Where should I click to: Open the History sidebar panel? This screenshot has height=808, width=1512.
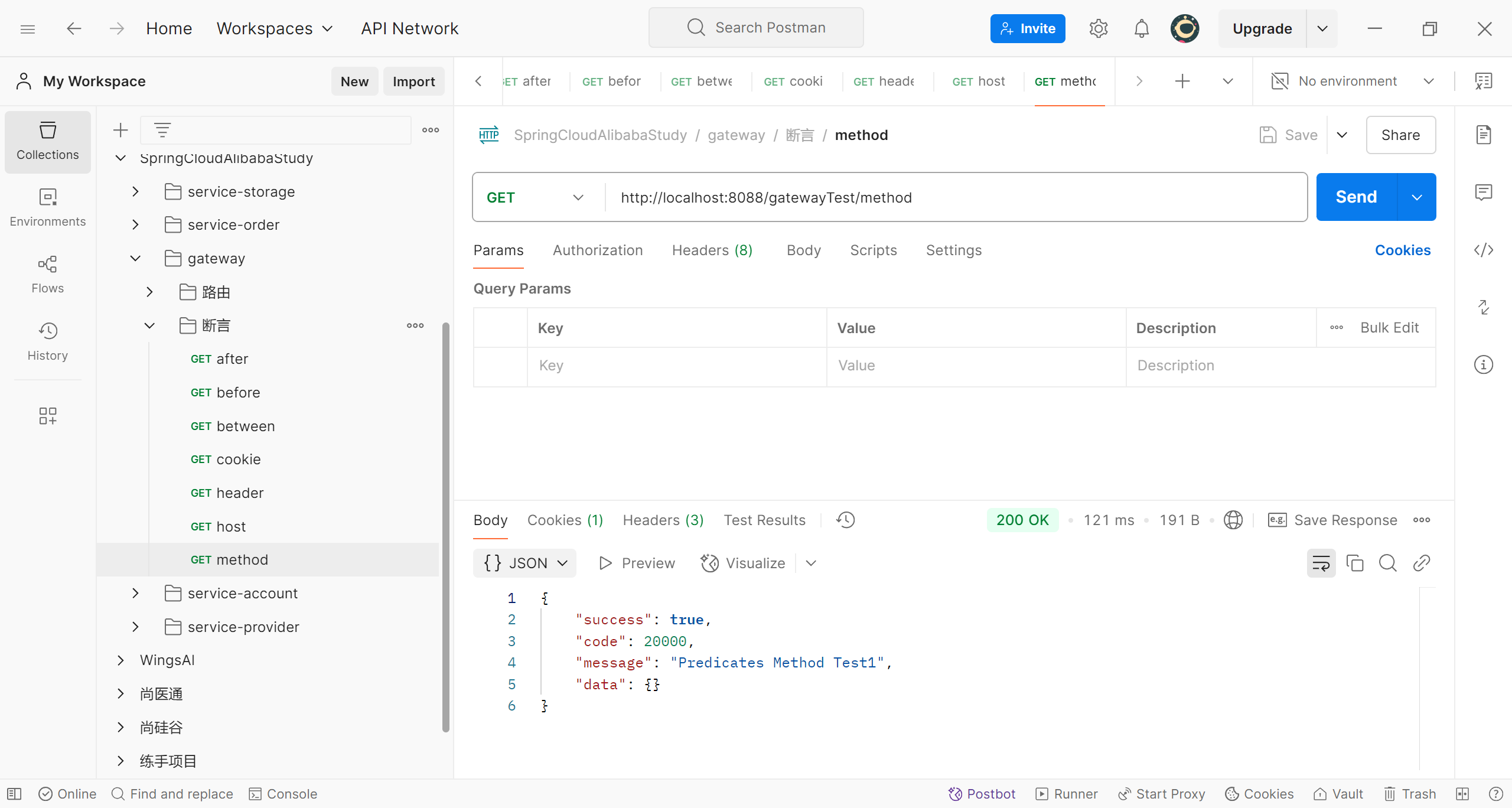47,341
